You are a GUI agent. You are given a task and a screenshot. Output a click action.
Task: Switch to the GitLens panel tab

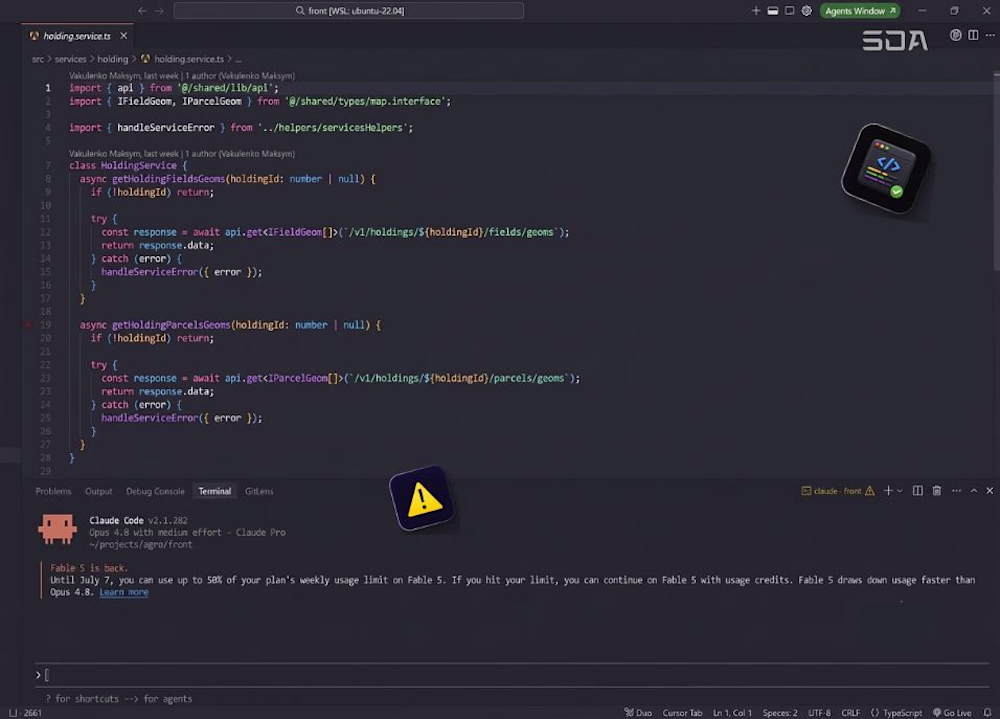click(x=259, y=491)
